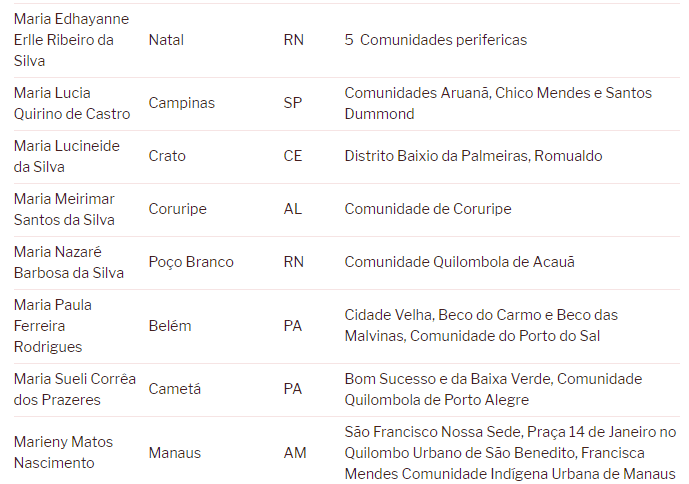Click the Belém city cell
The height and width of the screenshot is (484, 689).
pyautogui.click(x=170, y=326)
